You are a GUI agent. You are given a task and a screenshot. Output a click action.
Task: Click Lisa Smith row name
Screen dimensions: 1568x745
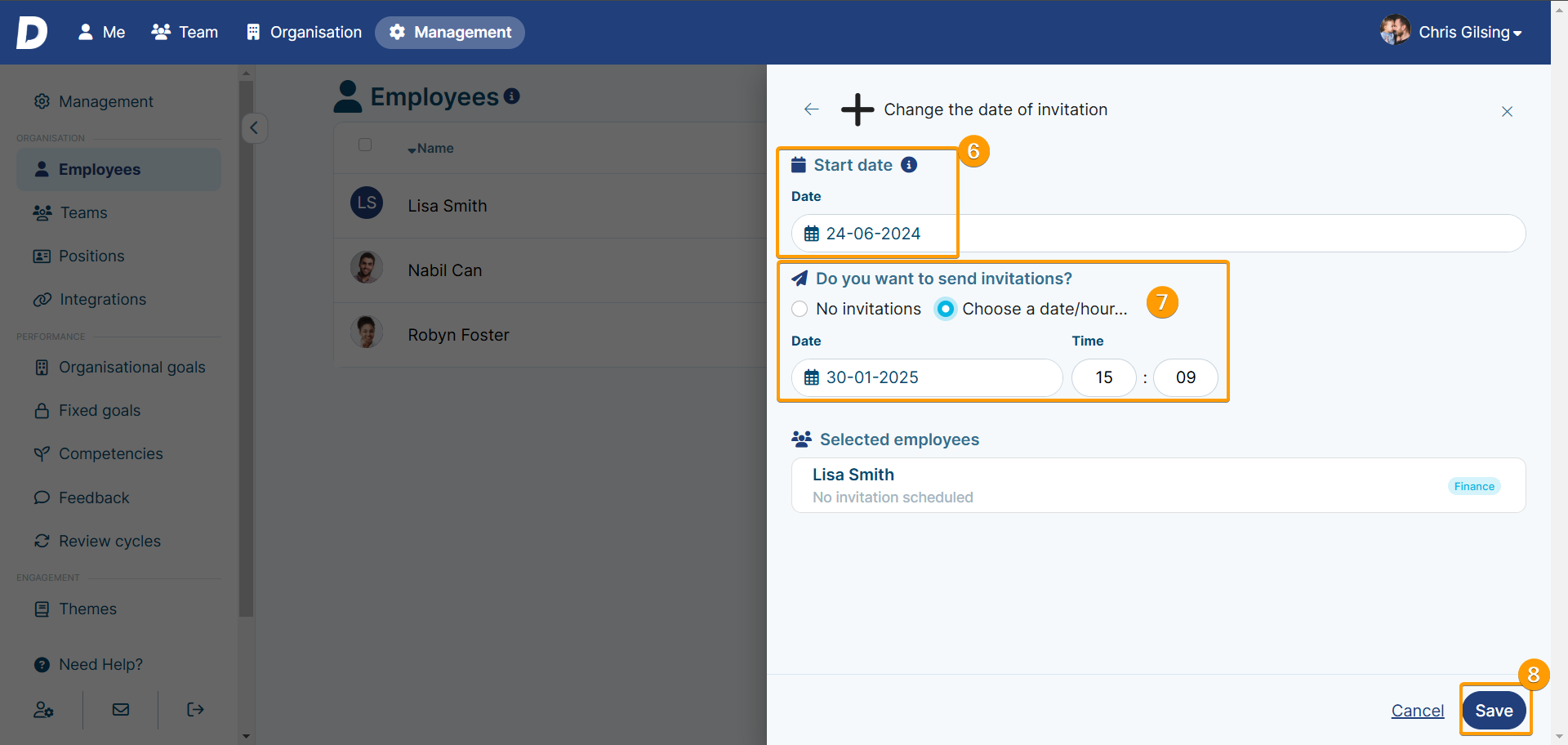click(x=448, y=206)
